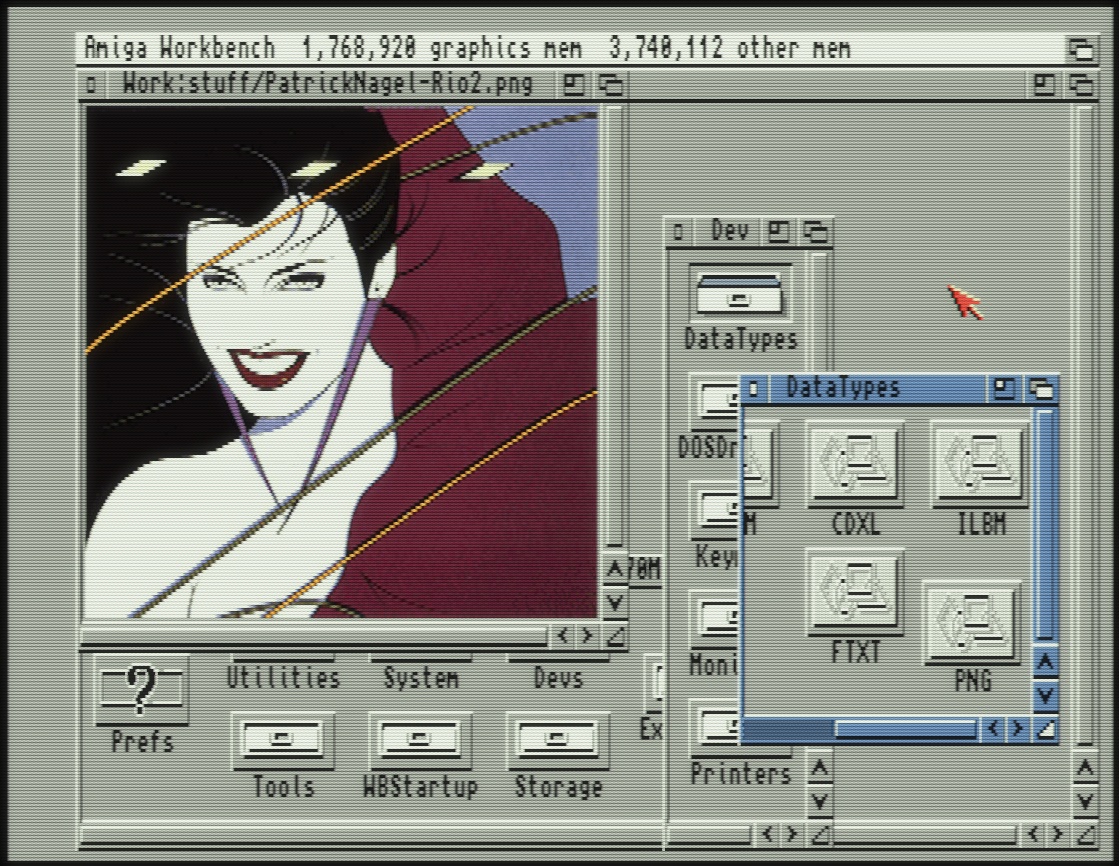Close the Dev window with its close gadget
Screen dimensions: 1119x866
(x=678, y=231)
